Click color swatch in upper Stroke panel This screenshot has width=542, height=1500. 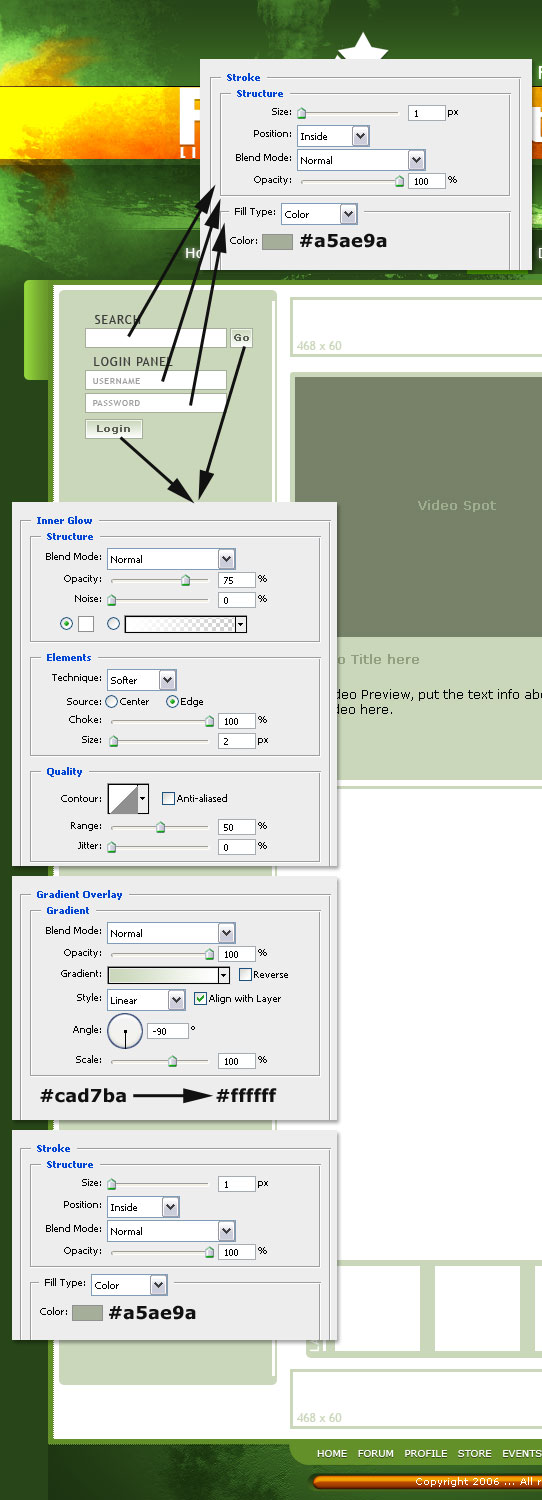click(x=277, y=242)
